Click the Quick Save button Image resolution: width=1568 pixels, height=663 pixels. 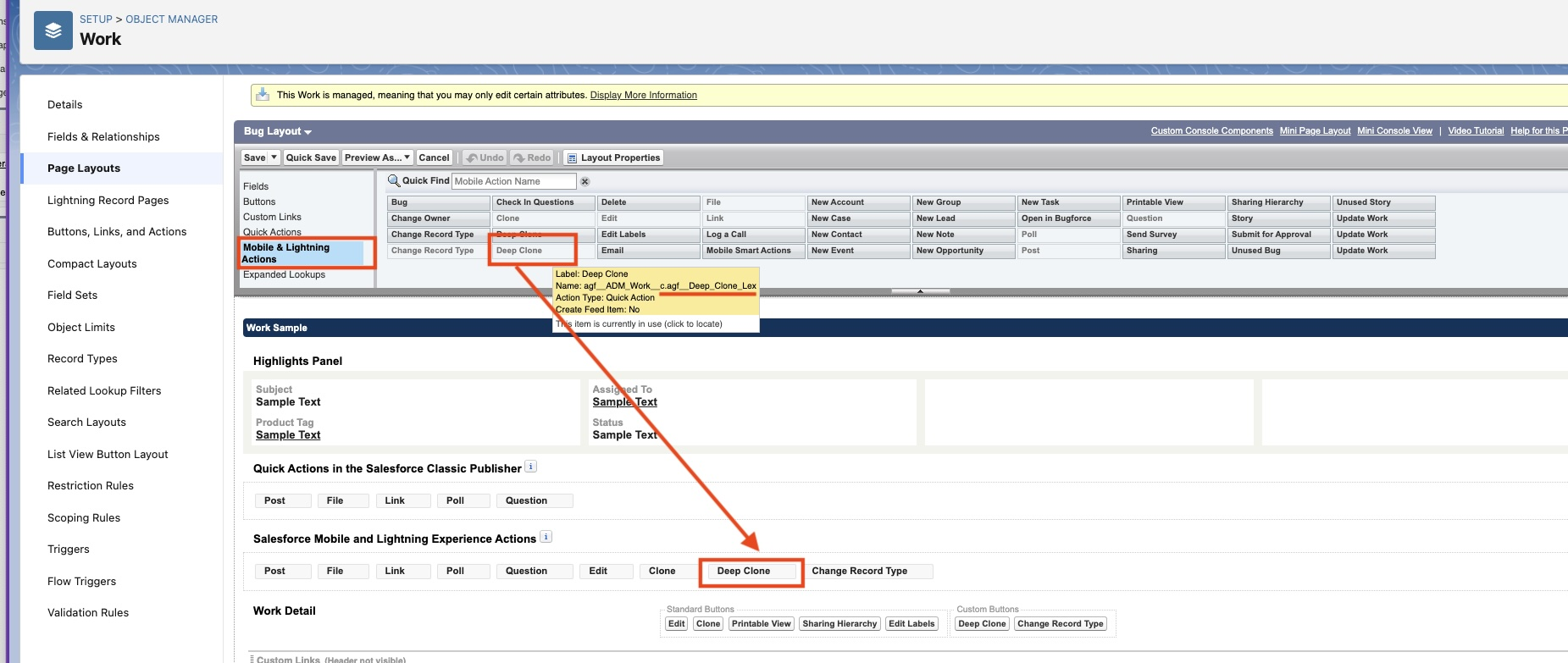pos(311,157)
